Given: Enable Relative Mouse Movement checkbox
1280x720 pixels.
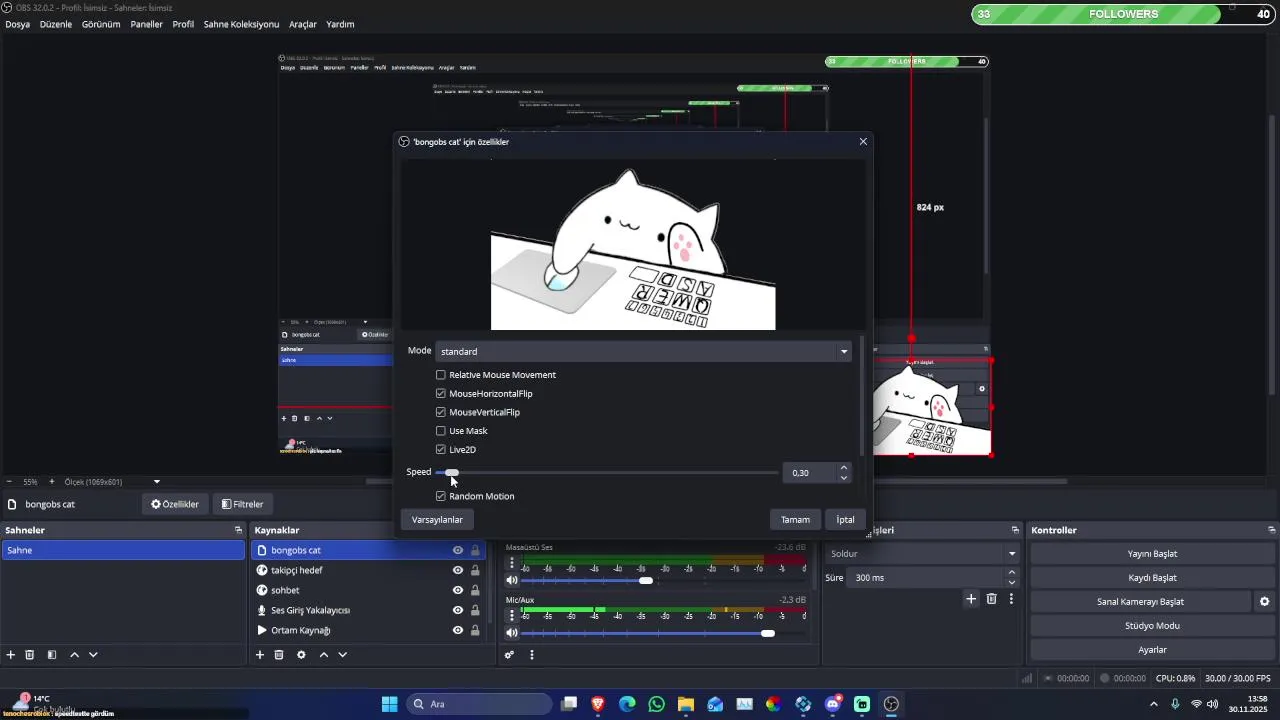Looking at the screenshot, I should point(441,375).
